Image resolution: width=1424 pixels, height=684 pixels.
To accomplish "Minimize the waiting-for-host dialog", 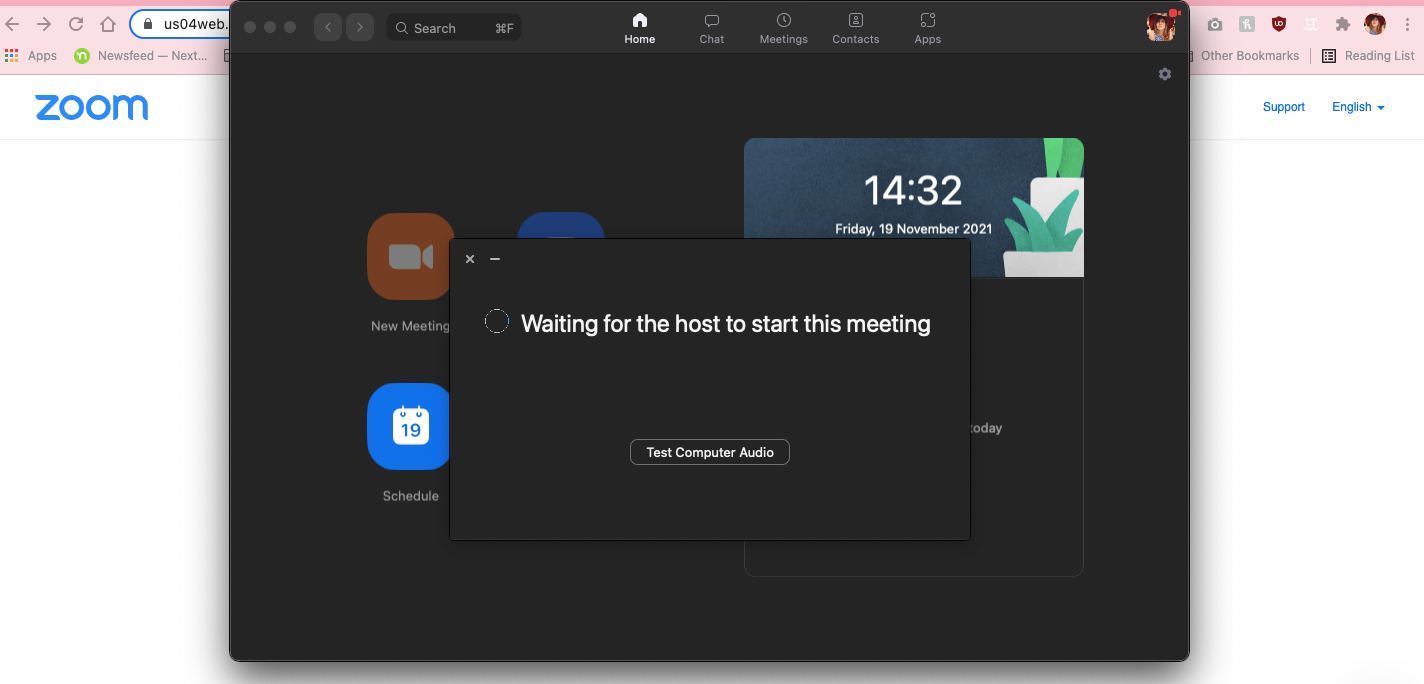I will tap(495, 259).
